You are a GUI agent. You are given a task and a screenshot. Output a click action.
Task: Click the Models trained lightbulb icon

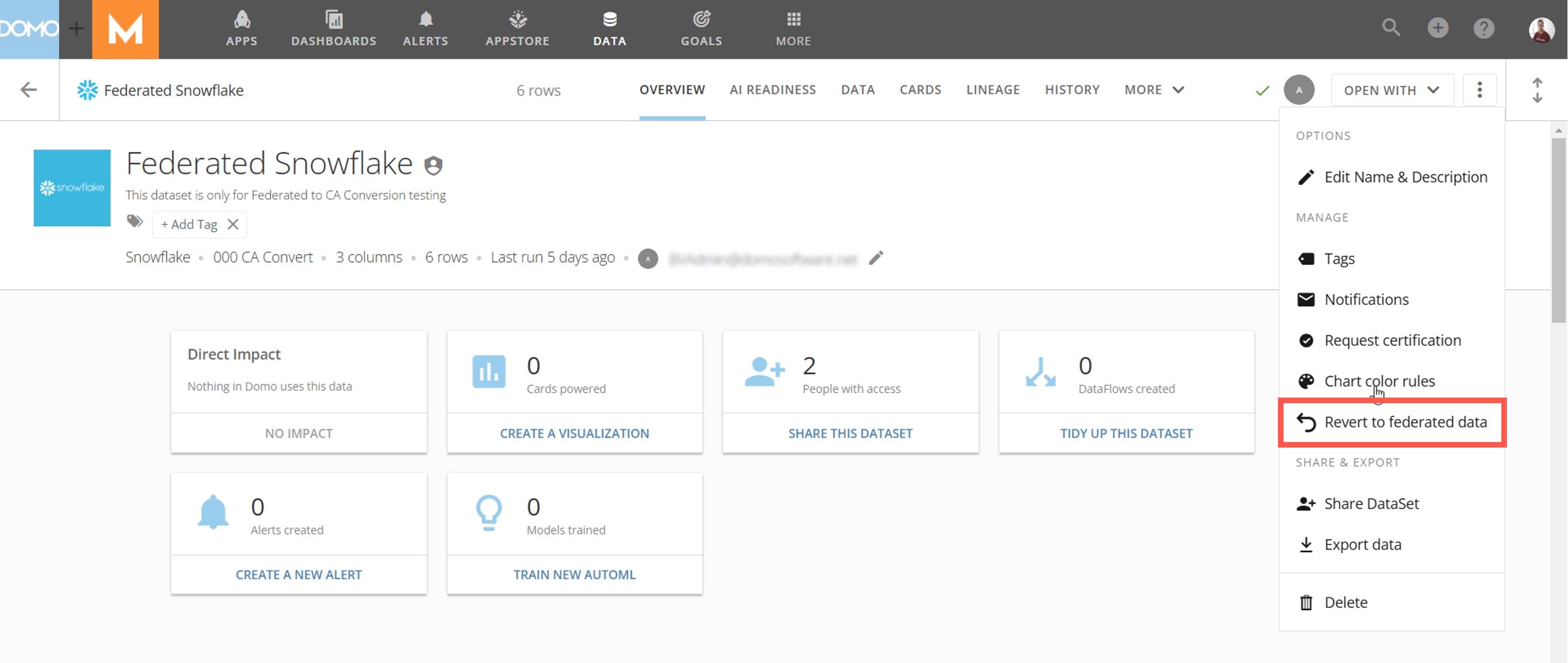[x=489, y=513]
